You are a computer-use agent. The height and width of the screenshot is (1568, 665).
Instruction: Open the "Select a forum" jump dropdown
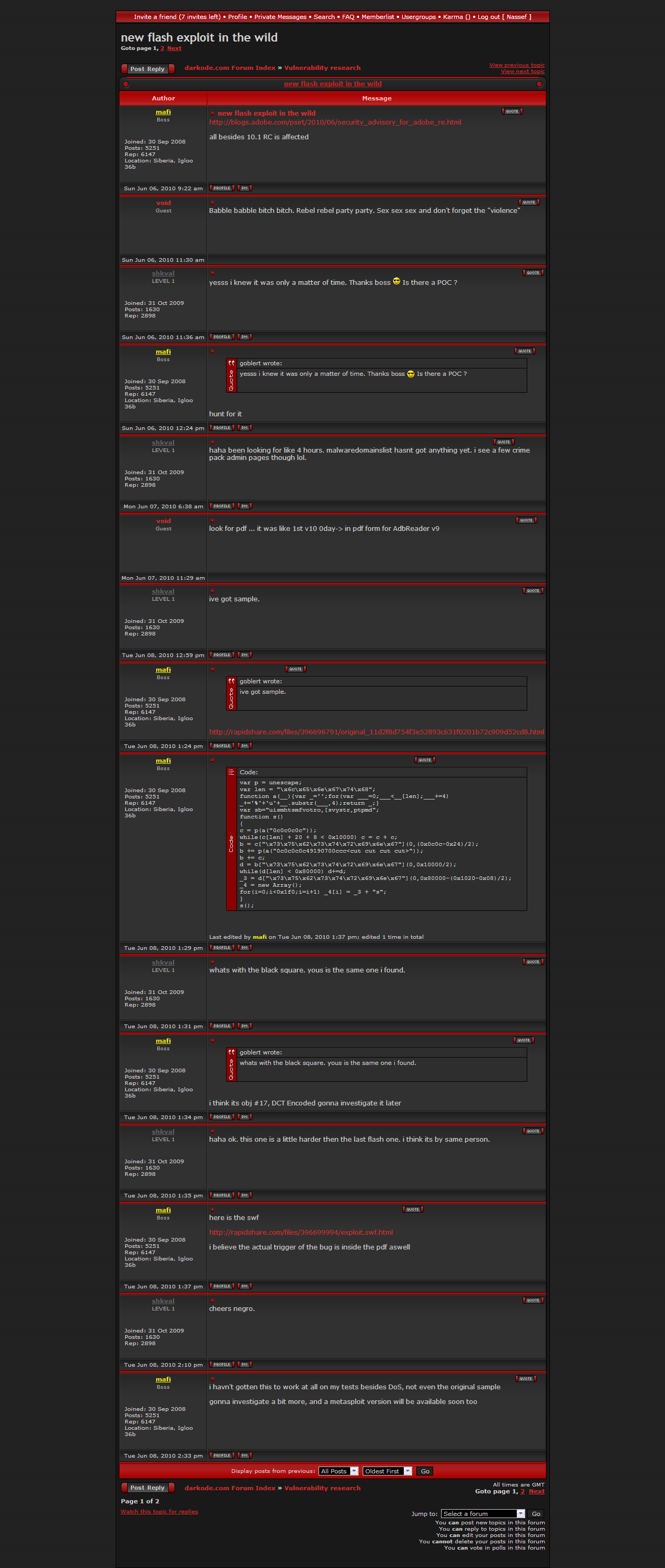click(482, 1514)
